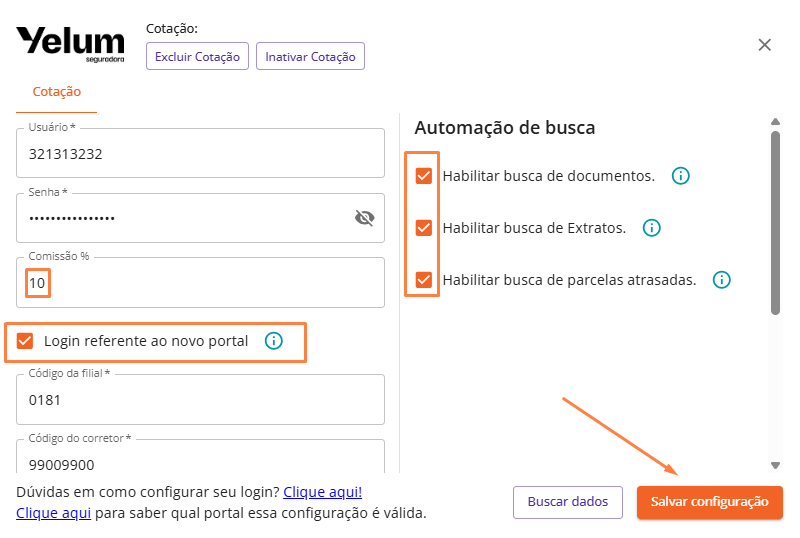Screen dimensions: 800x538
Task: Click the Excluir Cotação button
Action: 197,57
